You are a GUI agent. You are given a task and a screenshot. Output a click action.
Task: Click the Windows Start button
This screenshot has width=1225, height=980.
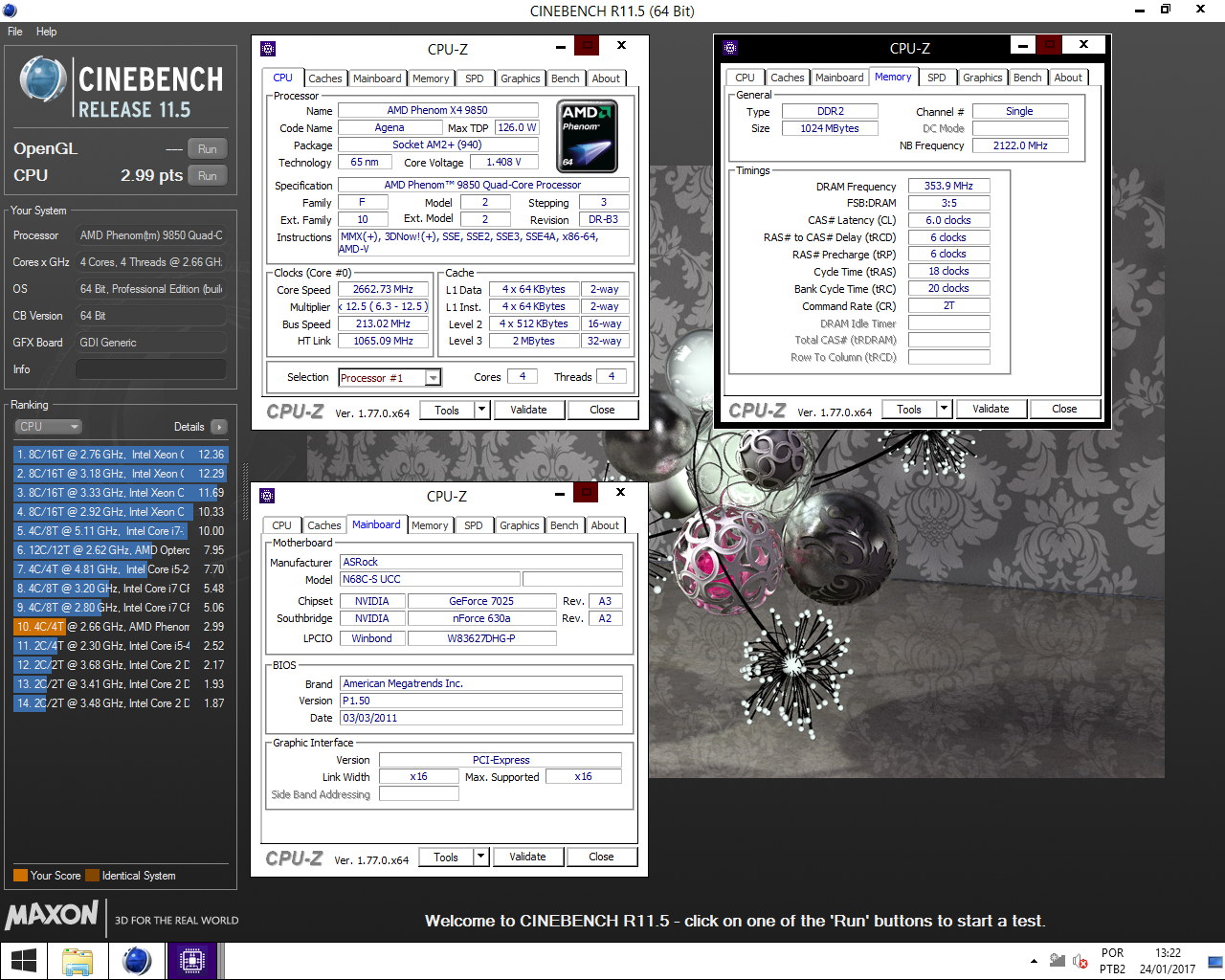(23, 961)
